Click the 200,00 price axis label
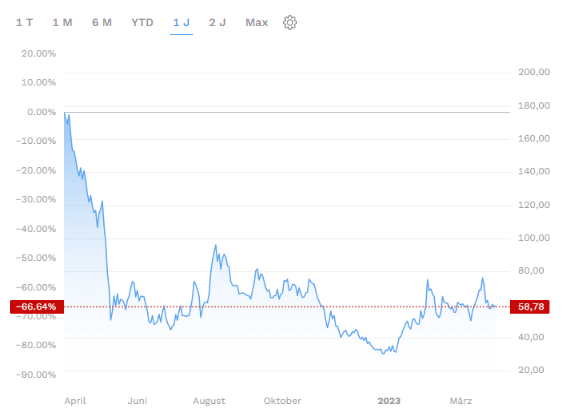This screenshot has width=567, height=420. pyautogui.click(x=534, y=72)
